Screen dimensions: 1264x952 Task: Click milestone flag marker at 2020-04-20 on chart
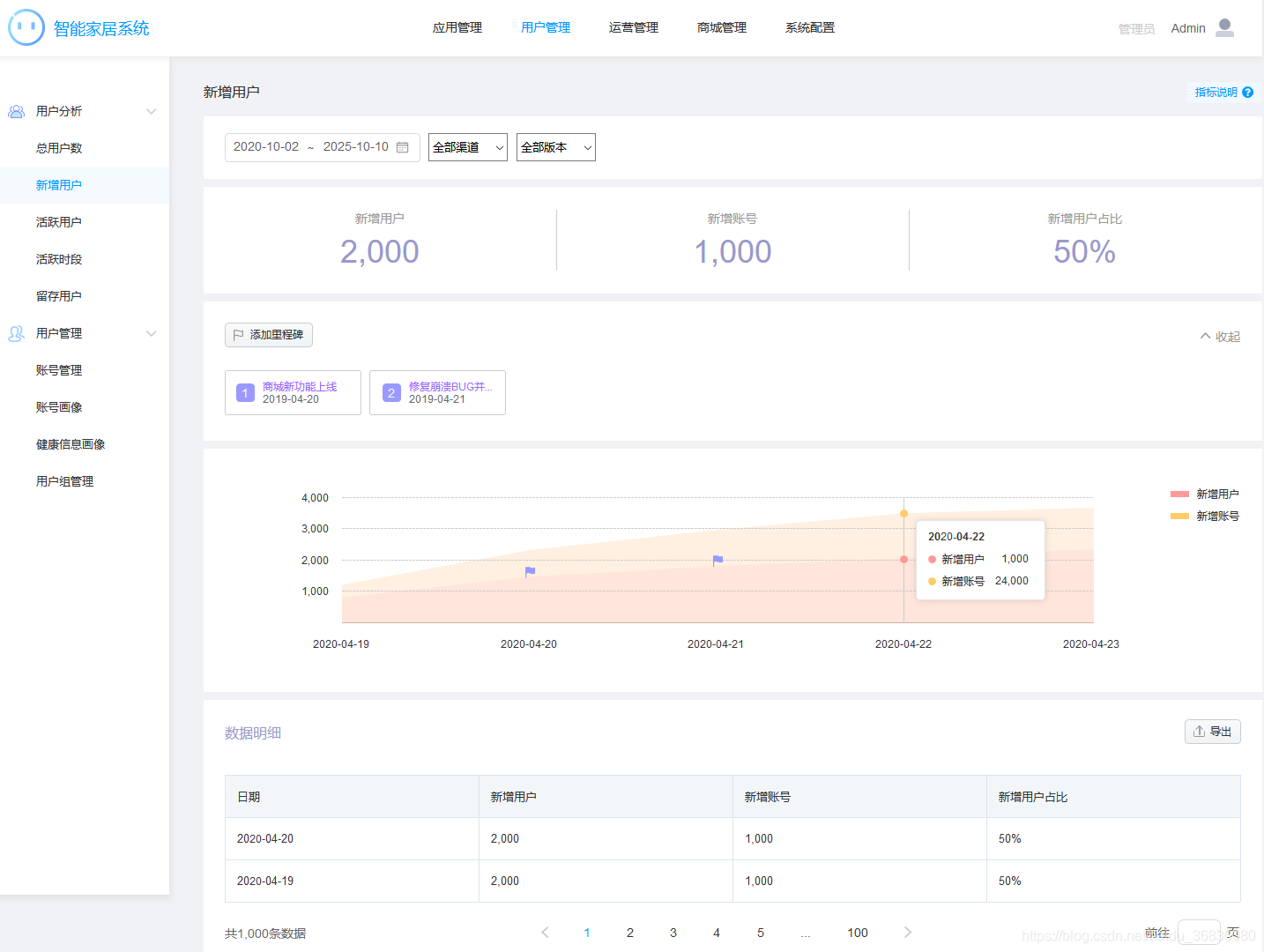pyautogui.click(x=530, y=572)
